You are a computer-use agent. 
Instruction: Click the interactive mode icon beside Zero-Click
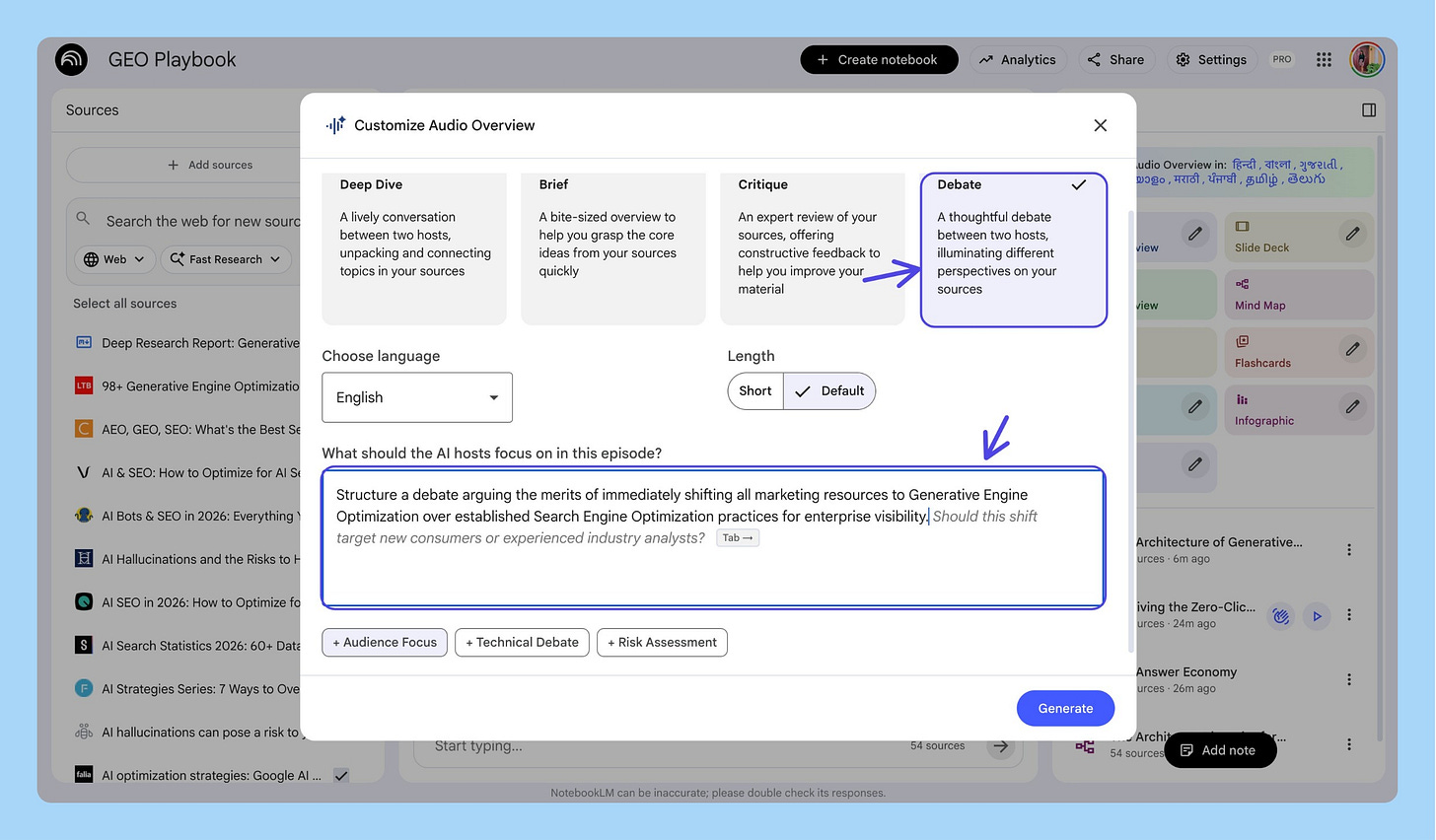point(1280,616)
